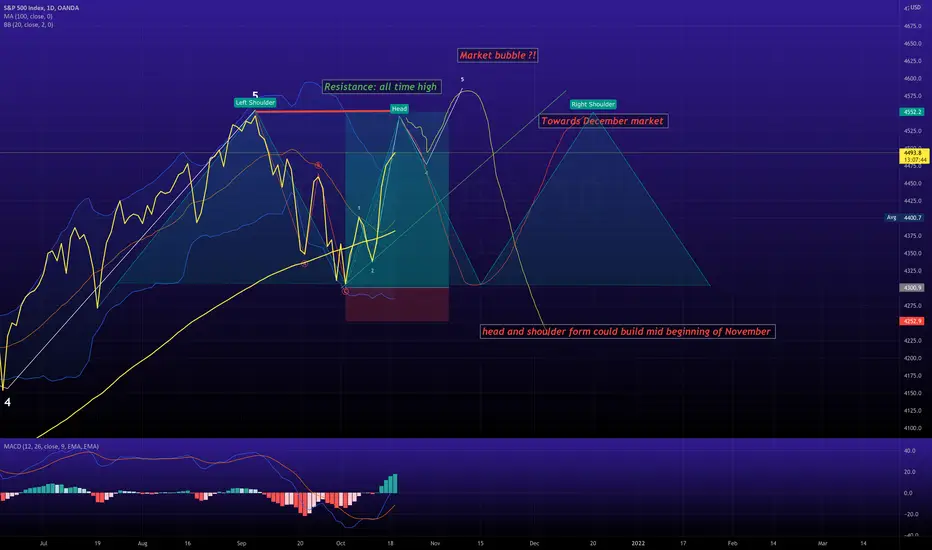This screenshot has width=932, height=550.
Task: Click the -20.0 MACD axis value
Action: click(909, 514)
